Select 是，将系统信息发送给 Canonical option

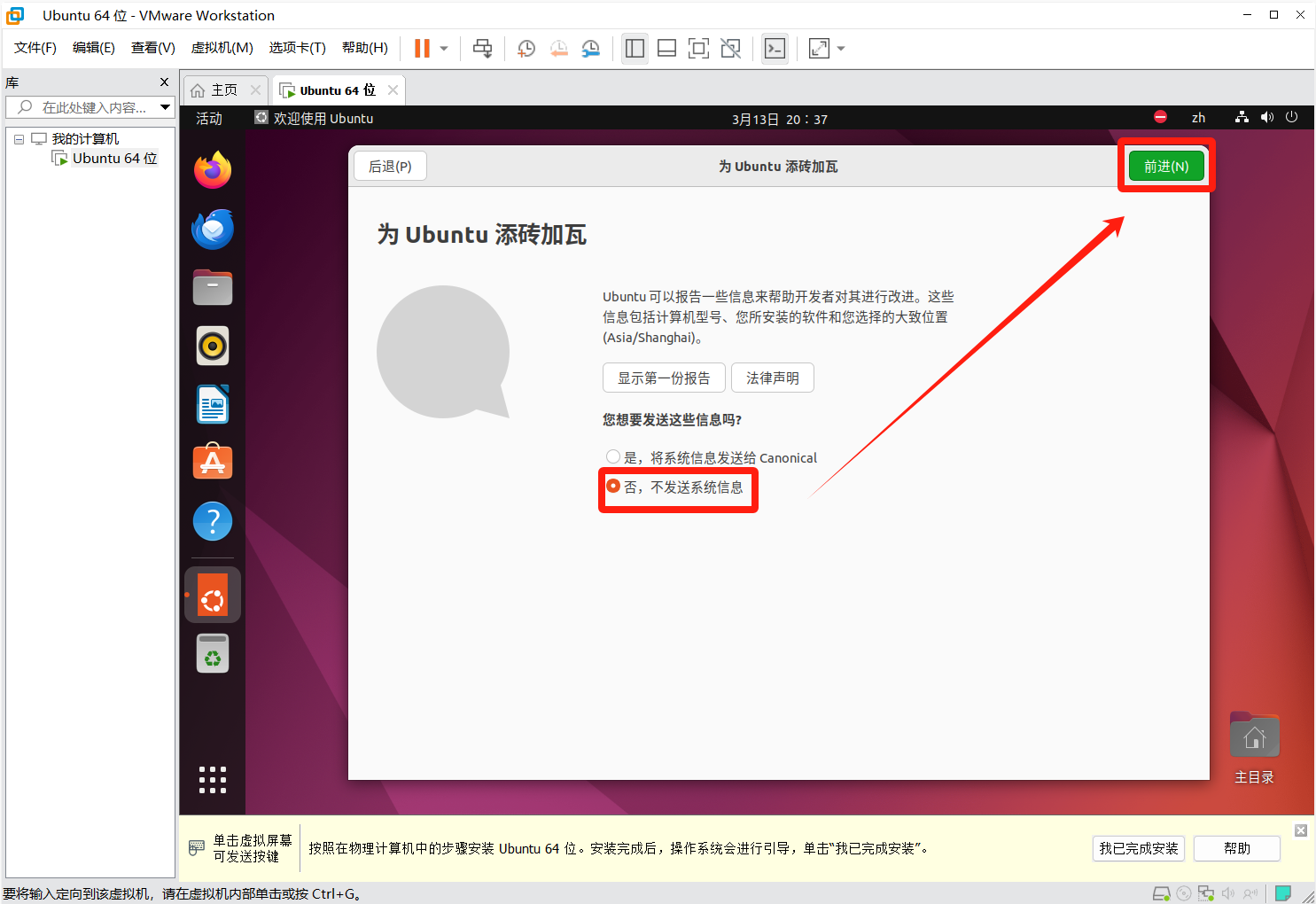point(613,457)
